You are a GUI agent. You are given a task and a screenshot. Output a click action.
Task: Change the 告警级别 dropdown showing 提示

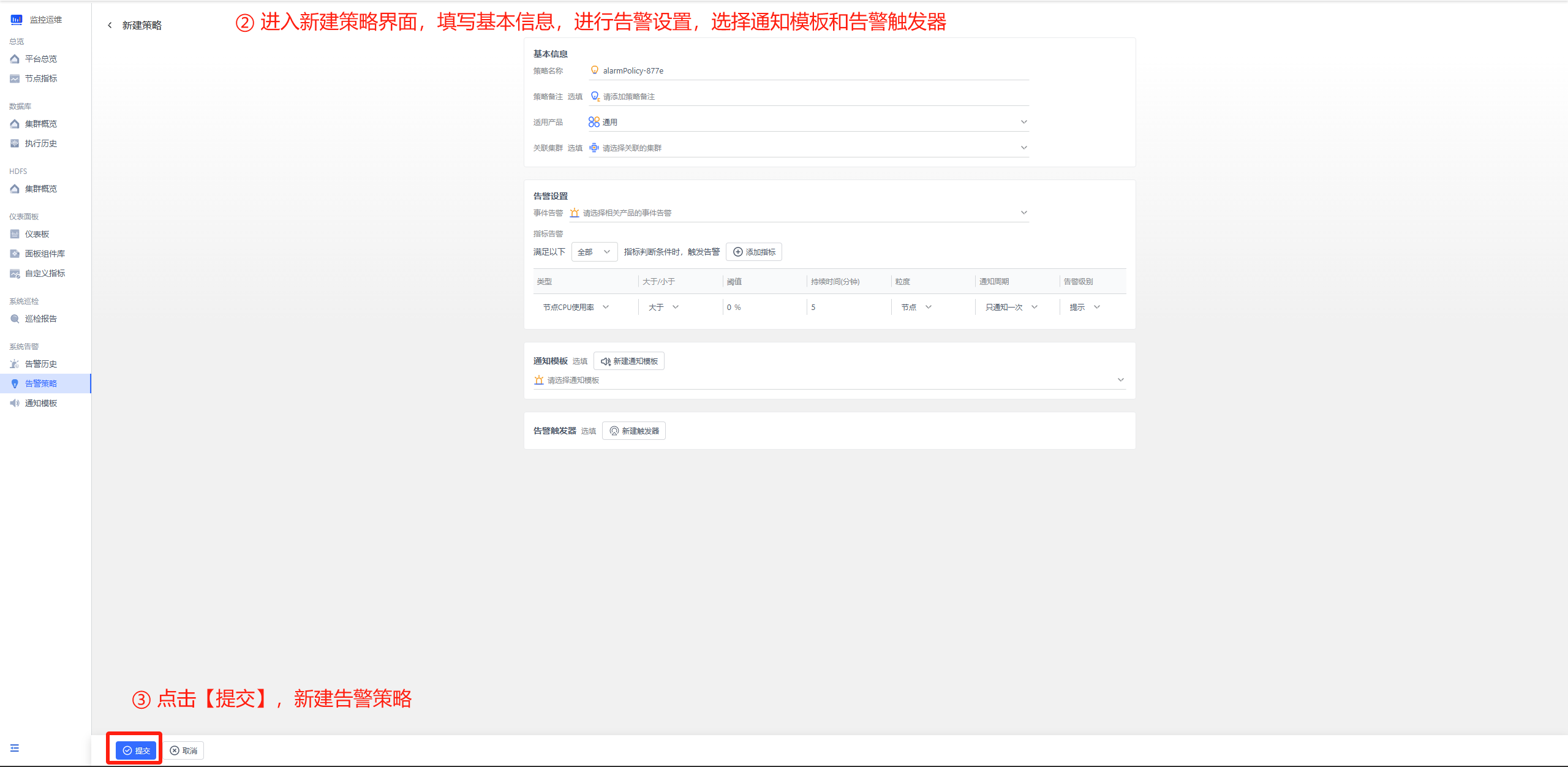click(1085, 308)
